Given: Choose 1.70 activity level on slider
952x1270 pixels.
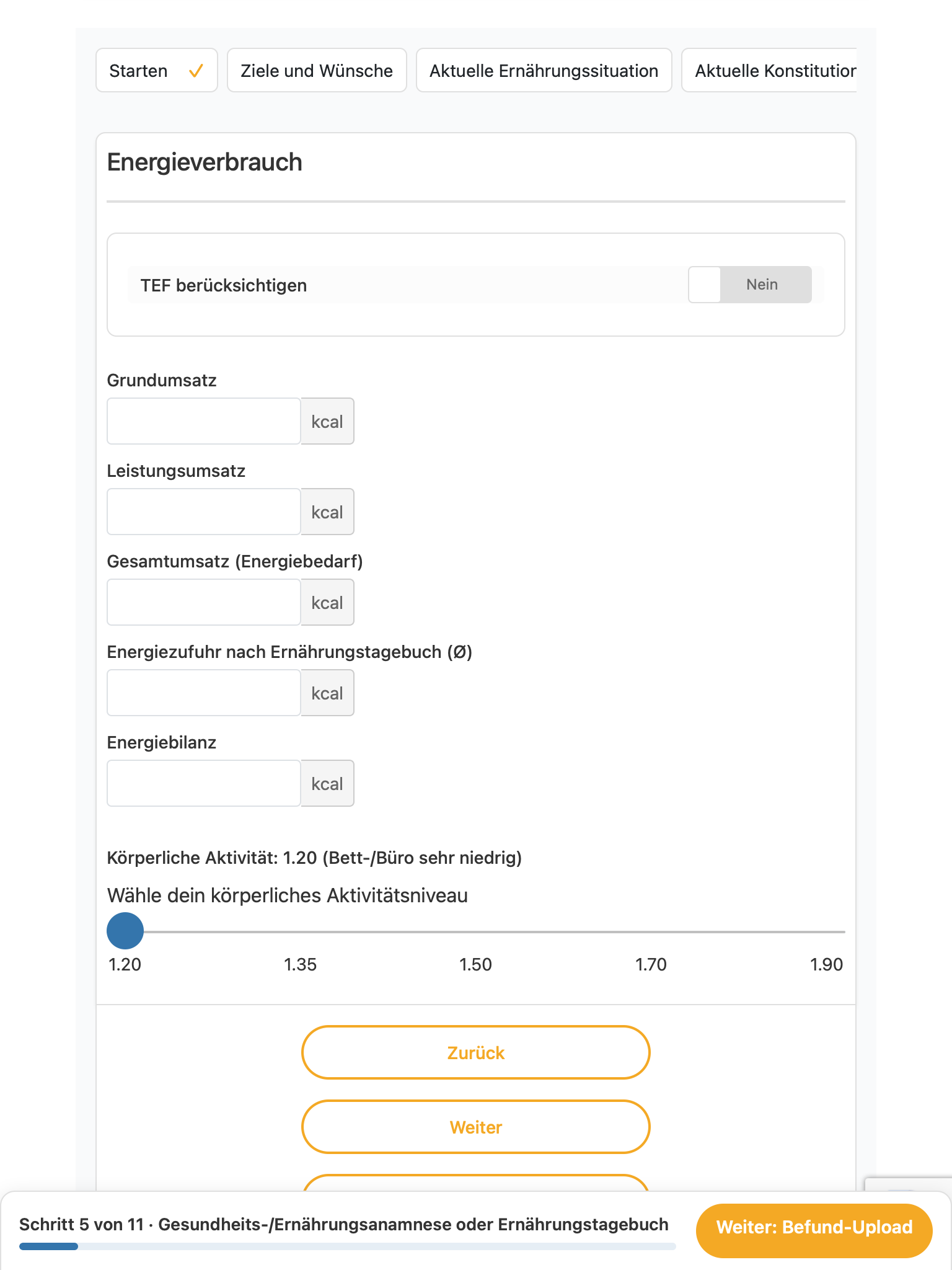Looking at the screenshot, I should (651, 931).
